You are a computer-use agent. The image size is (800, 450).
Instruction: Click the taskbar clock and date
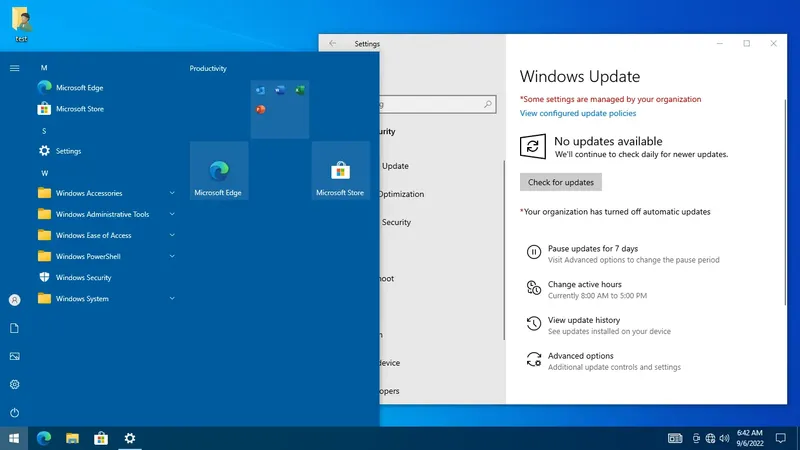pyautogui.click(x=749, y=438)
